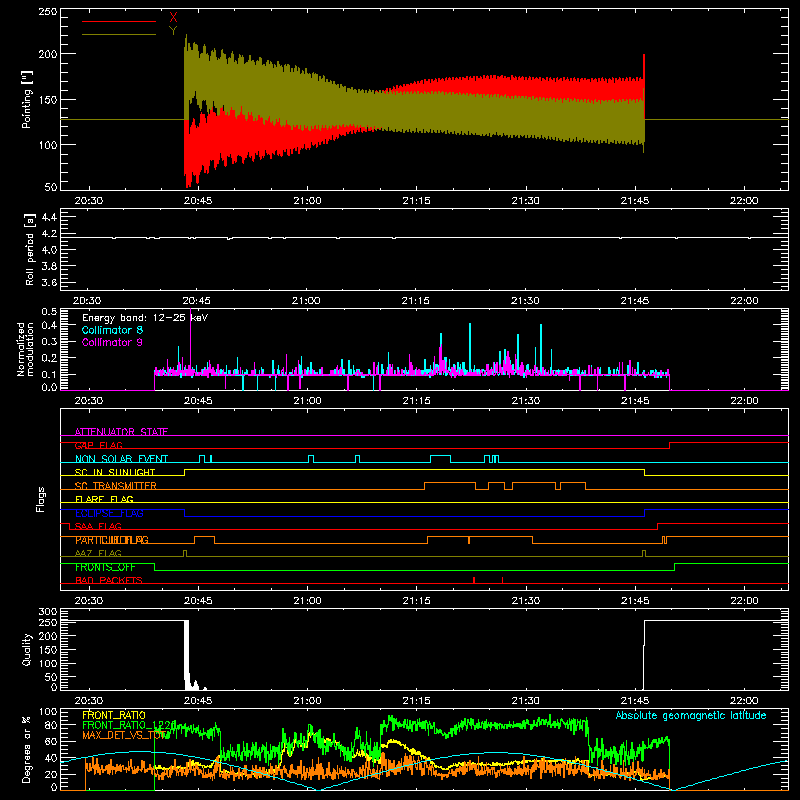This screenshot has height=800, width=800.
Task: Click the ATTENUATOR_STATE flag label
Action: (x=121, y=432)
